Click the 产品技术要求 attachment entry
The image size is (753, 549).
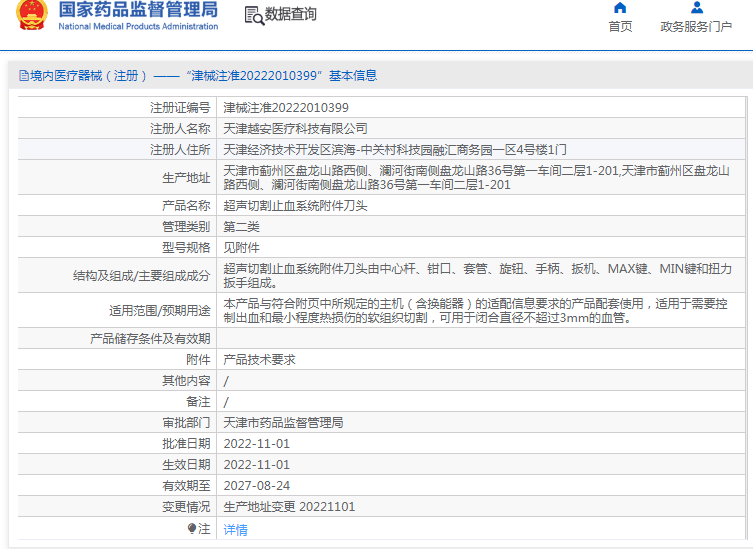tap(259, 360)
